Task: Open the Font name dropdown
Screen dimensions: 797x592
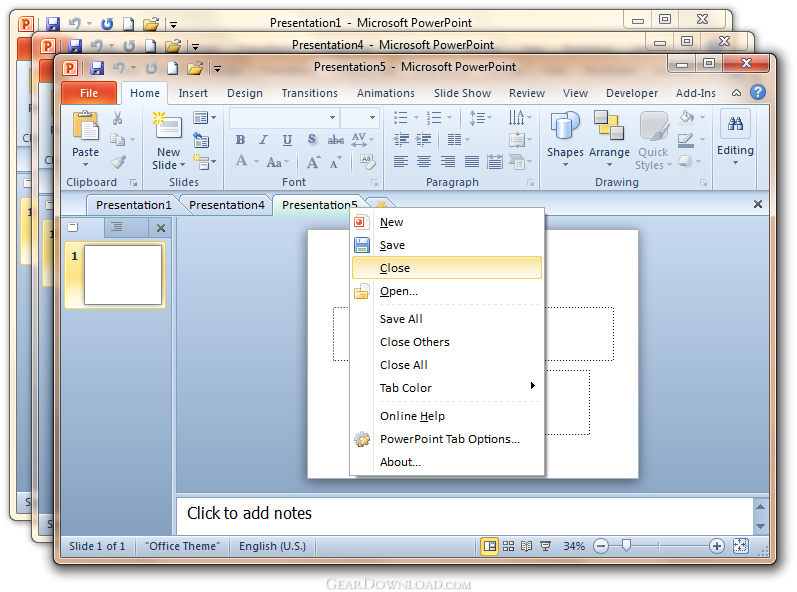Action: [x=332, y=117]
